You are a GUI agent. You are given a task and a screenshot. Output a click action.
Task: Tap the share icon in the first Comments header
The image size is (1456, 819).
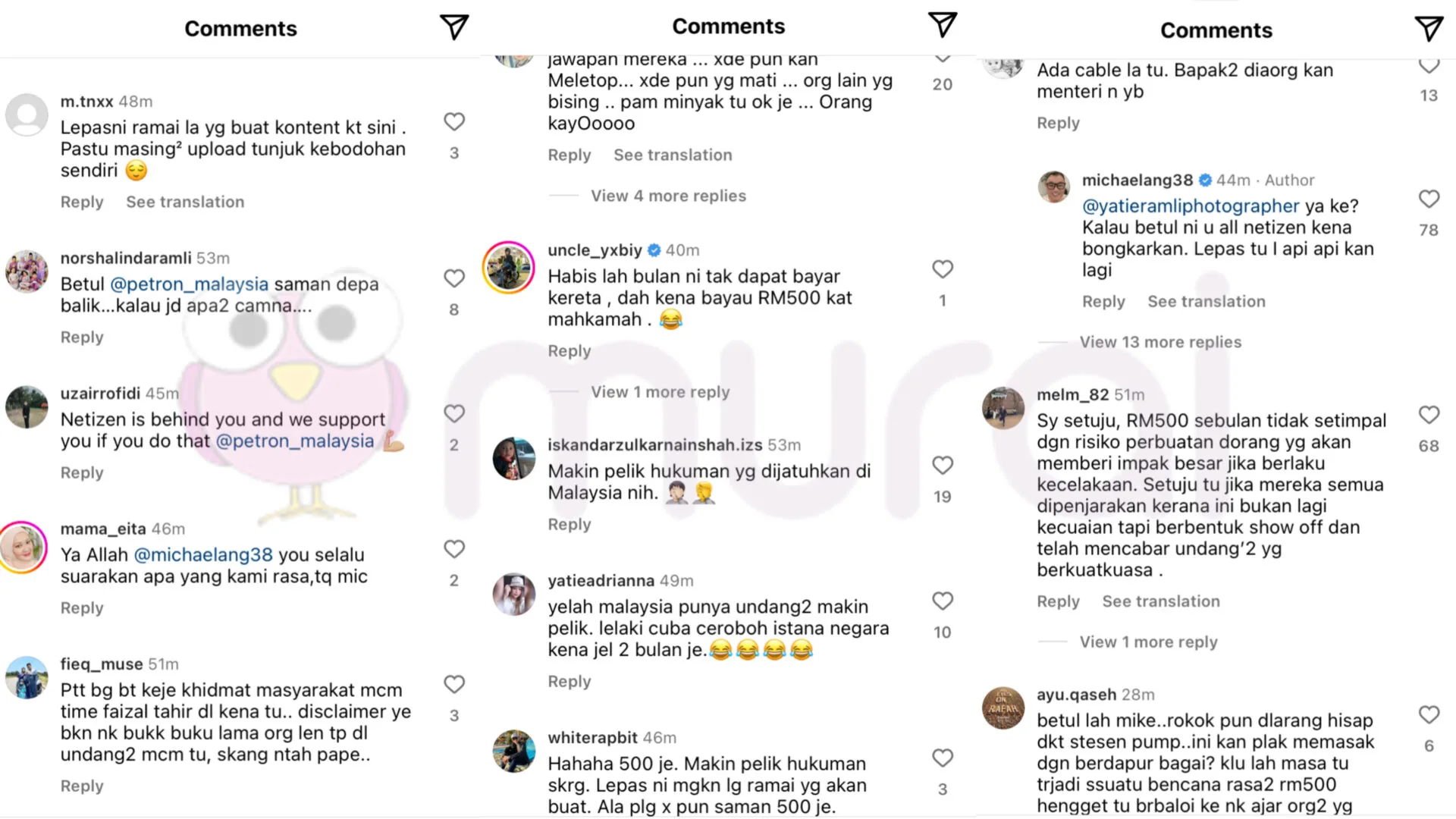(453, 27)
